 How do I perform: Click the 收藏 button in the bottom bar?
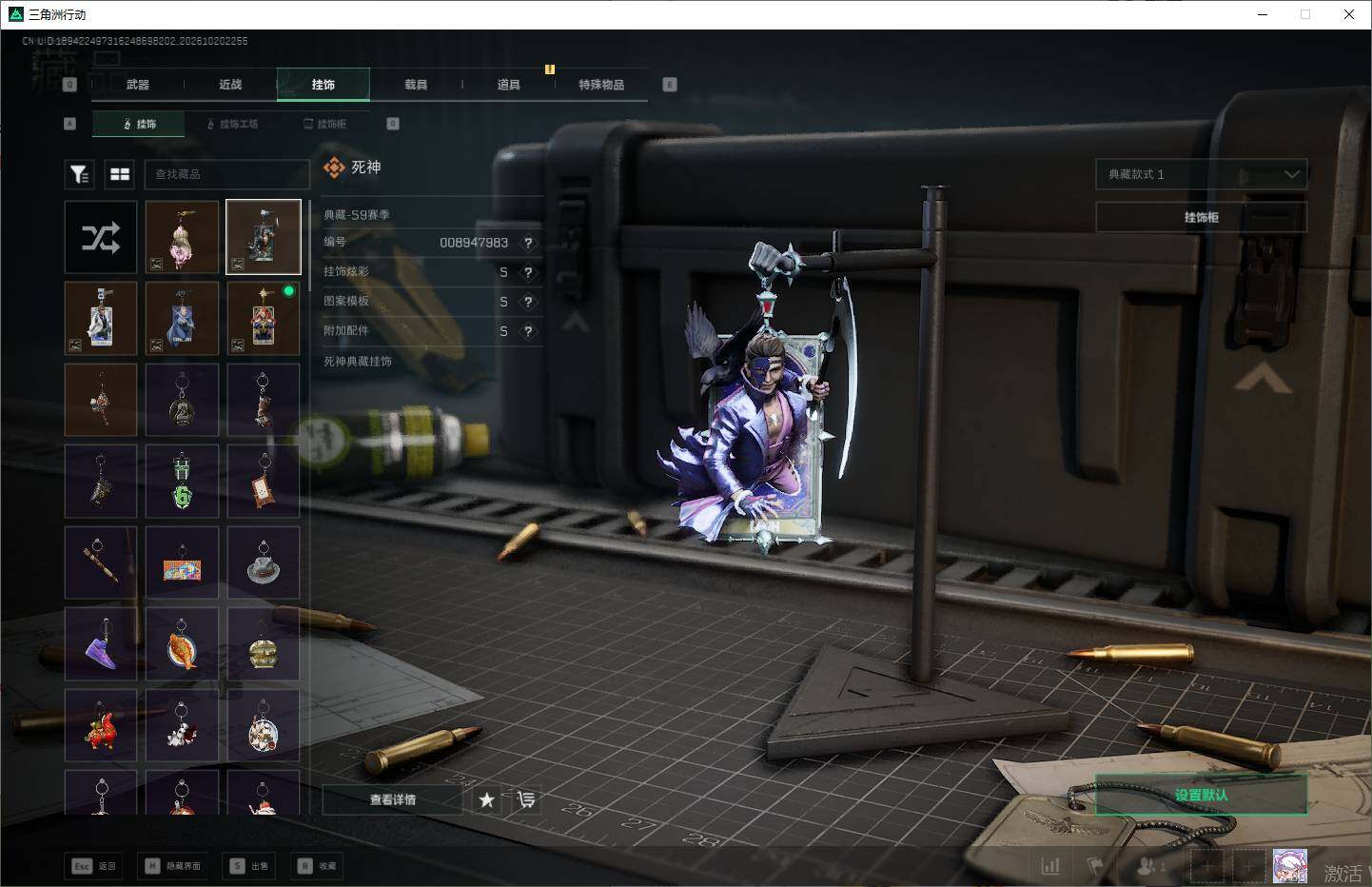pos(317,866)
